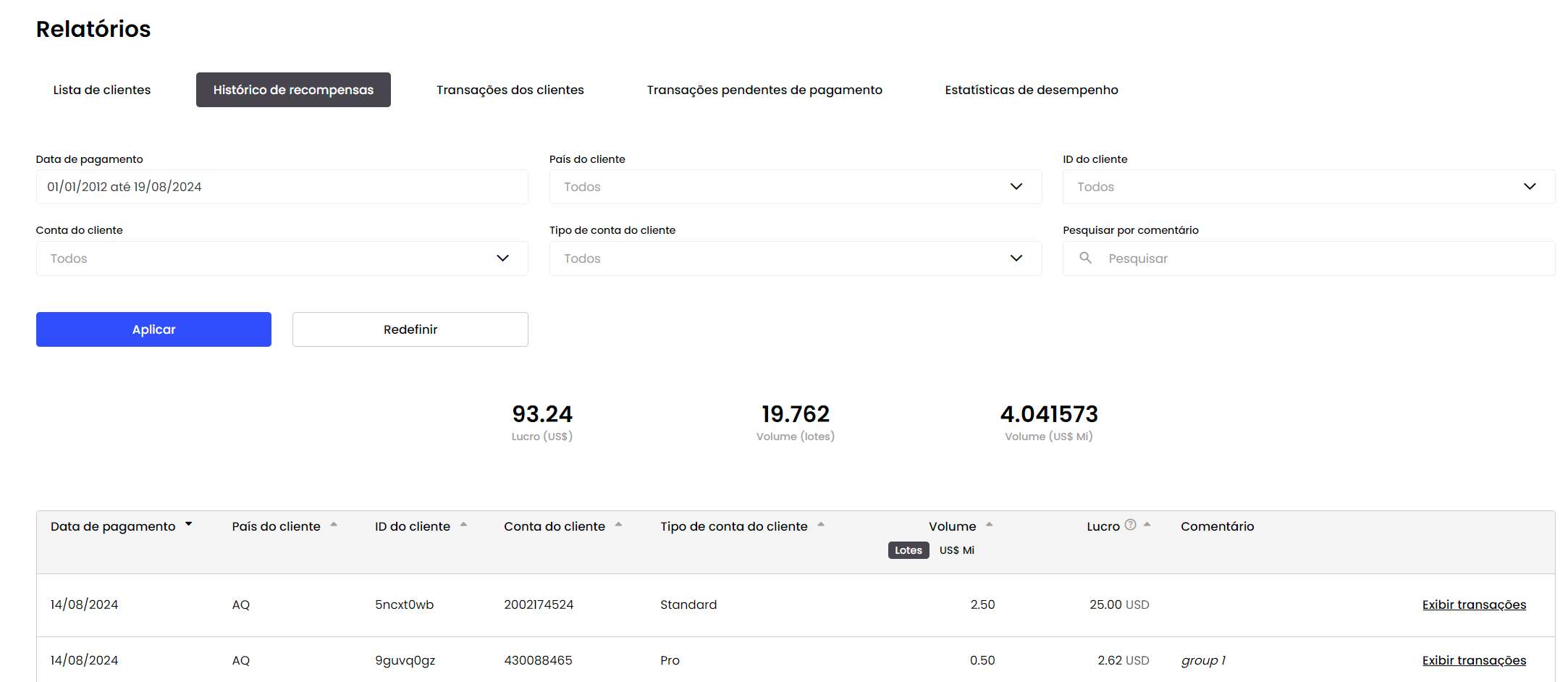Click the Data de pagamento date range field
The height and width of the screenshot is (682, 1568).
(282, 187)
